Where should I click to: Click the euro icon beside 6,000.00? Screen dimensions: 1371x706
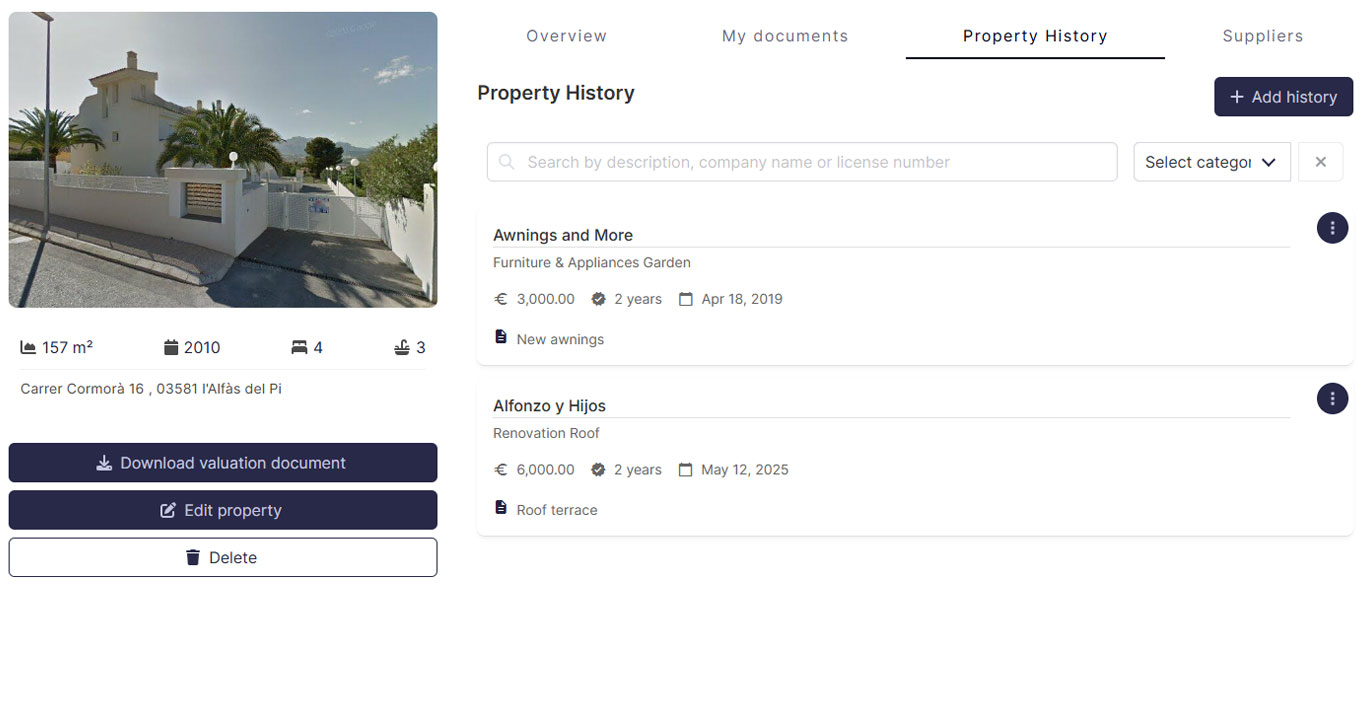501,469
